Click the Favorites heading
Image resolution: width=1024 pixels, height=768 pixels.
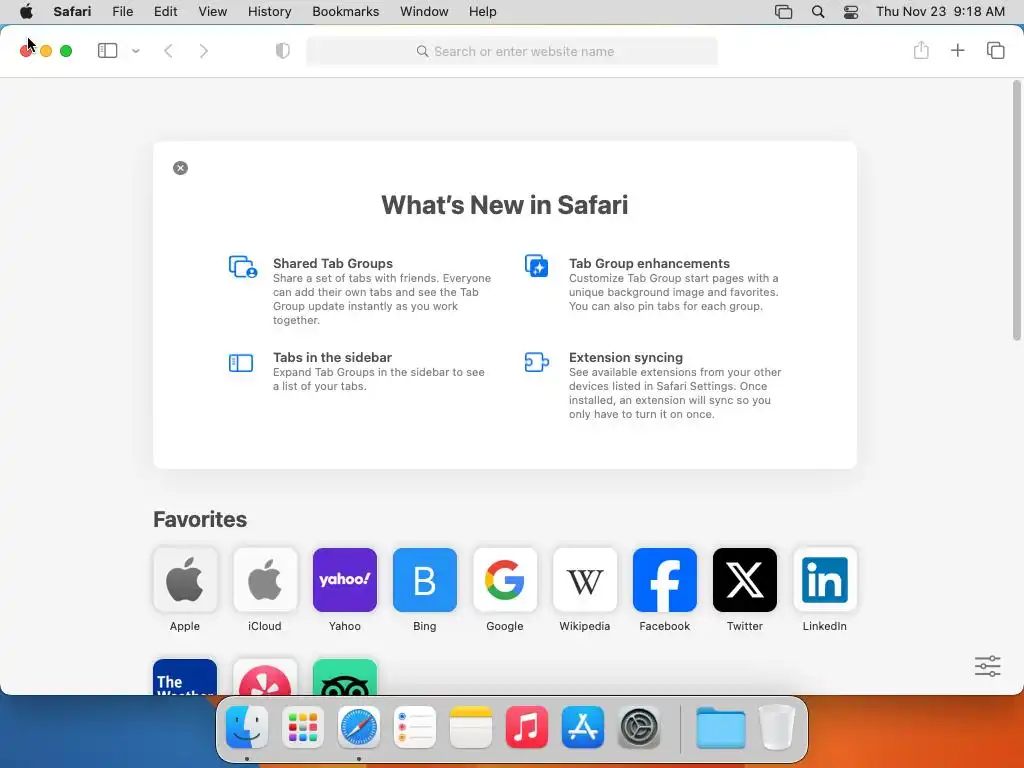point(200,519)
